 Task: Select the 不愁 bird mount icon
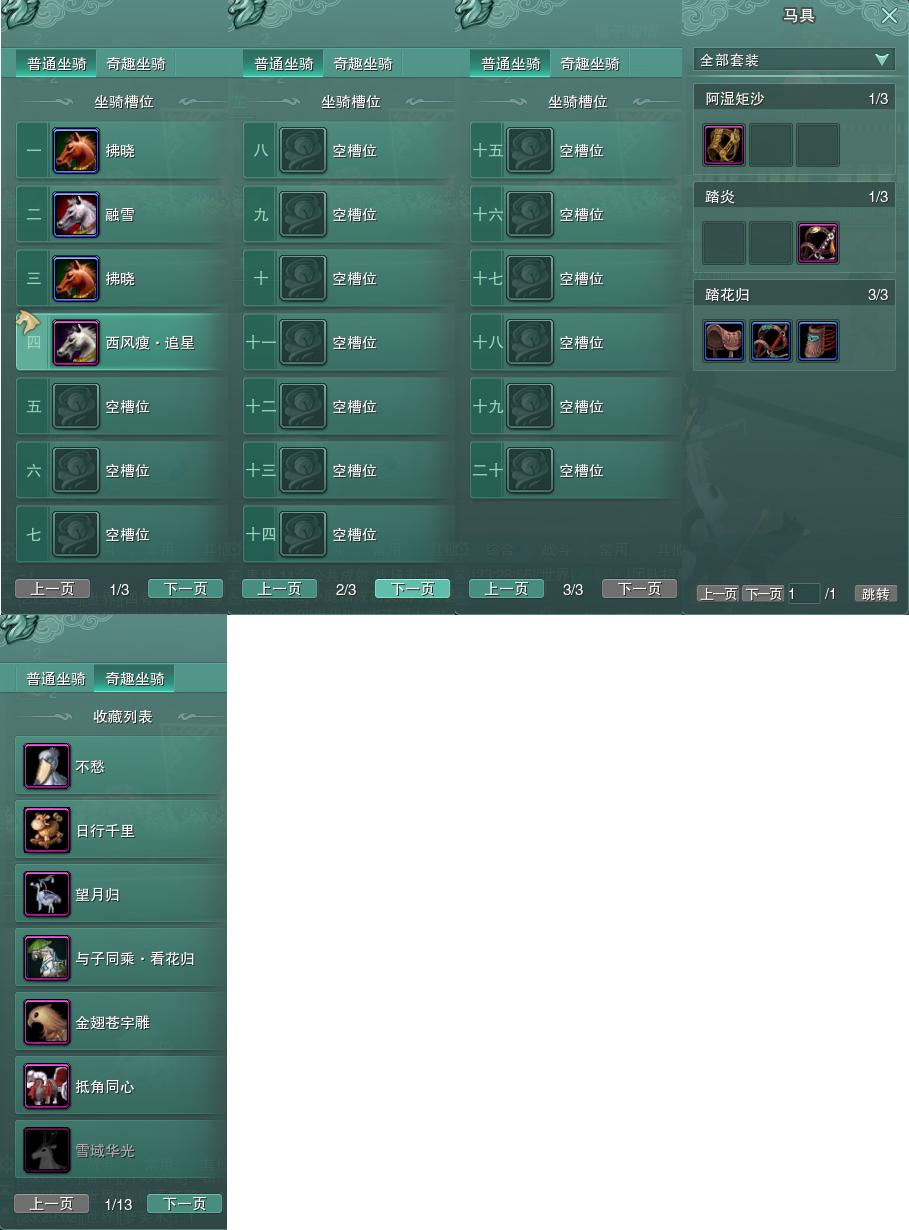point(47,767)
